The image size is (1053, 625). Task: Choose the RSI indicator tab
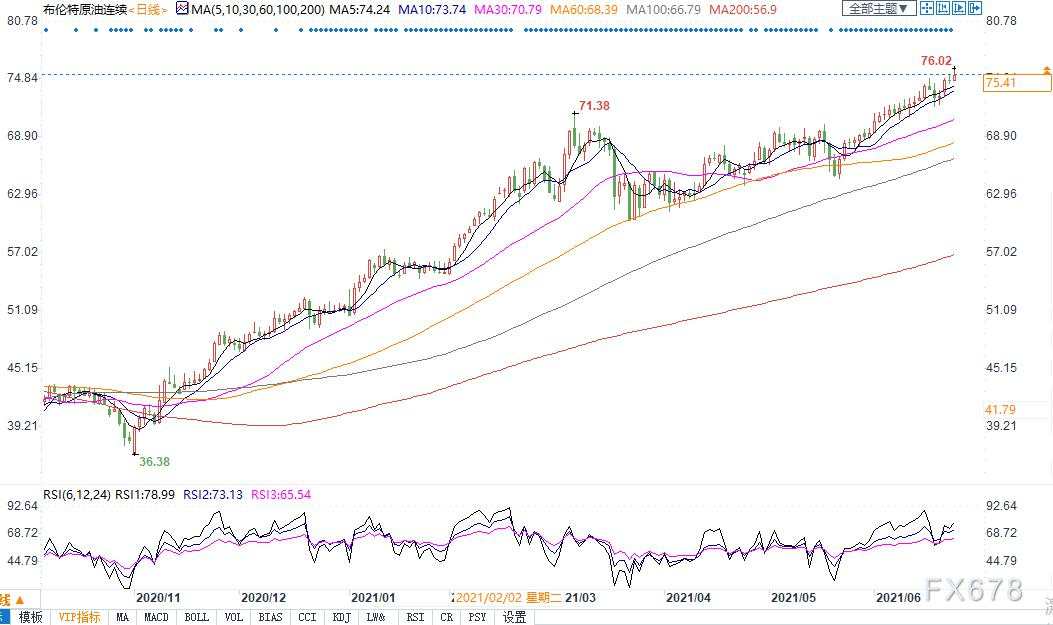(x=415, y=617)
